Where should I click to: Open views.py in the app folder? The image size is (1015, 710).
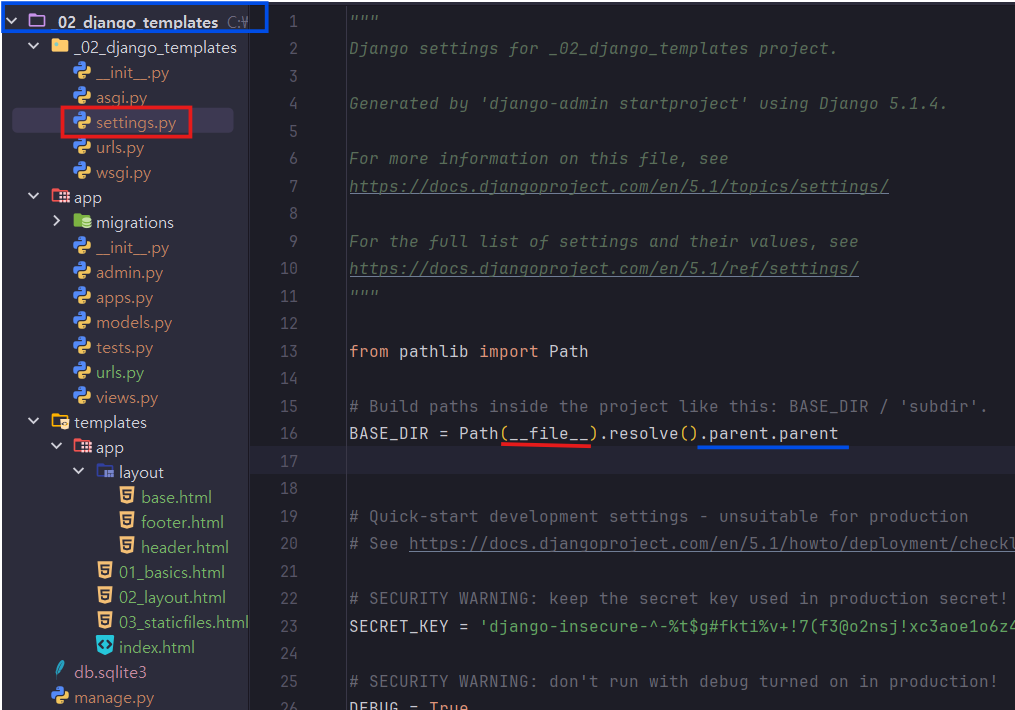(x=127, y=397)
